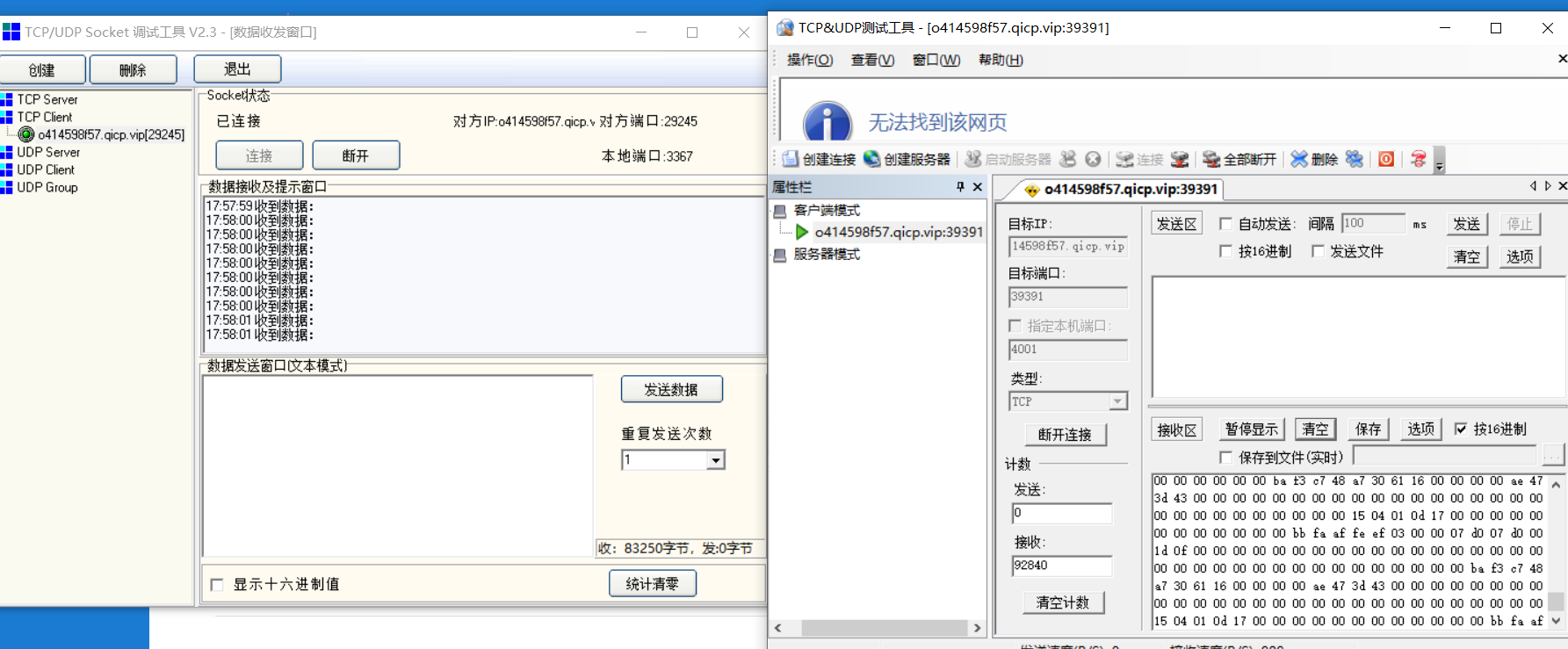Open the 窗口(W) menu
Screen dimensions: 1568x649
(x=936, y=60)
